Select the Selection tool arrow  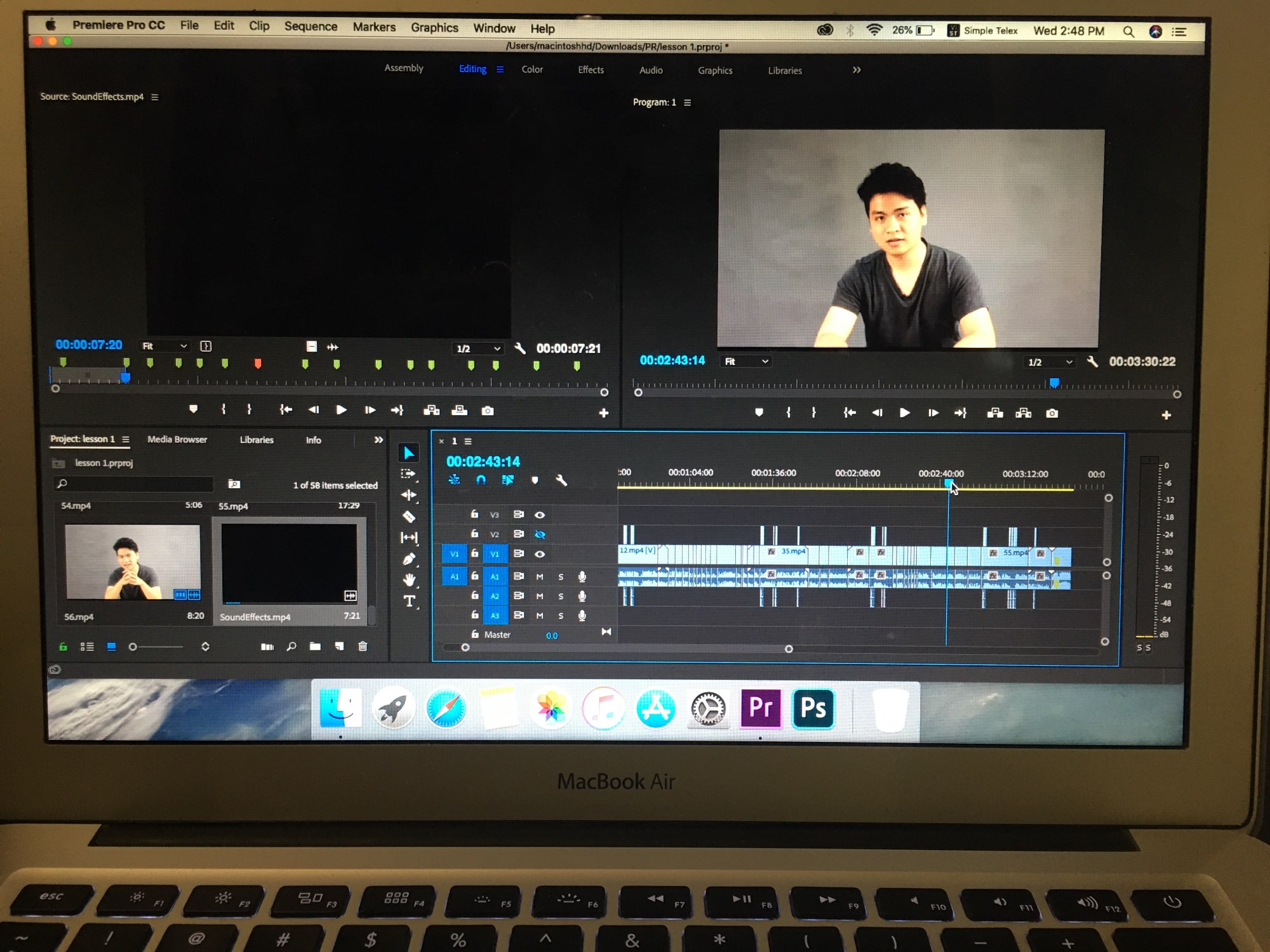(408, 453)
